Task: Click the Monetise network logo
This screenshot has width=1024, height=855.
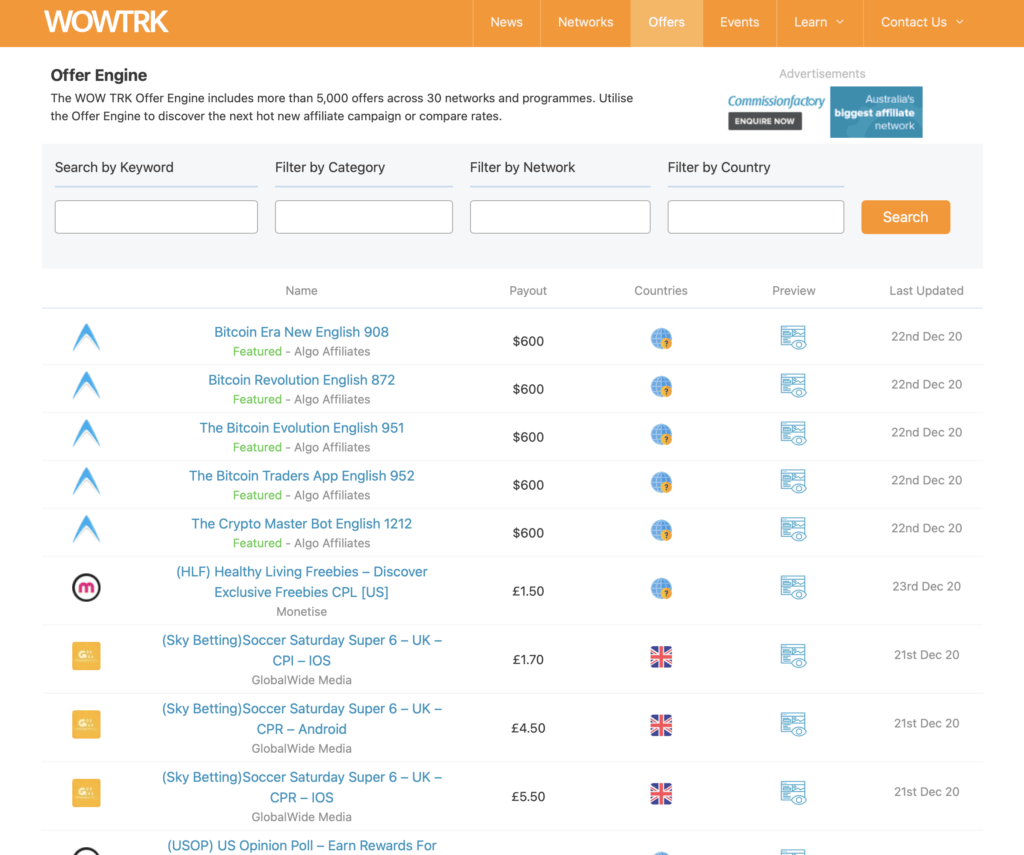Action: [x=87, y=588]
